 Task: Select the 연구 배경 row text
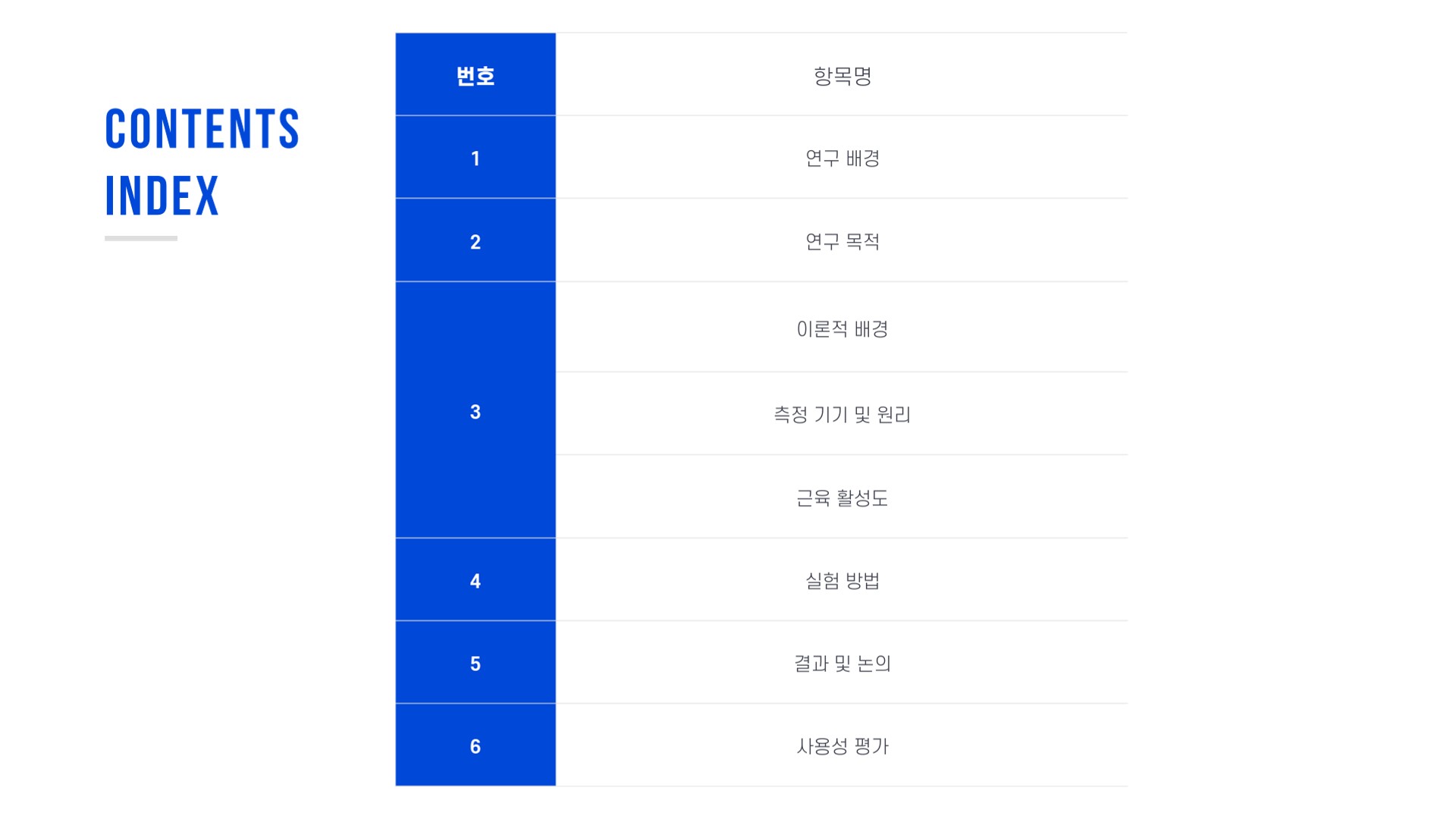click(x=842, y=158)
